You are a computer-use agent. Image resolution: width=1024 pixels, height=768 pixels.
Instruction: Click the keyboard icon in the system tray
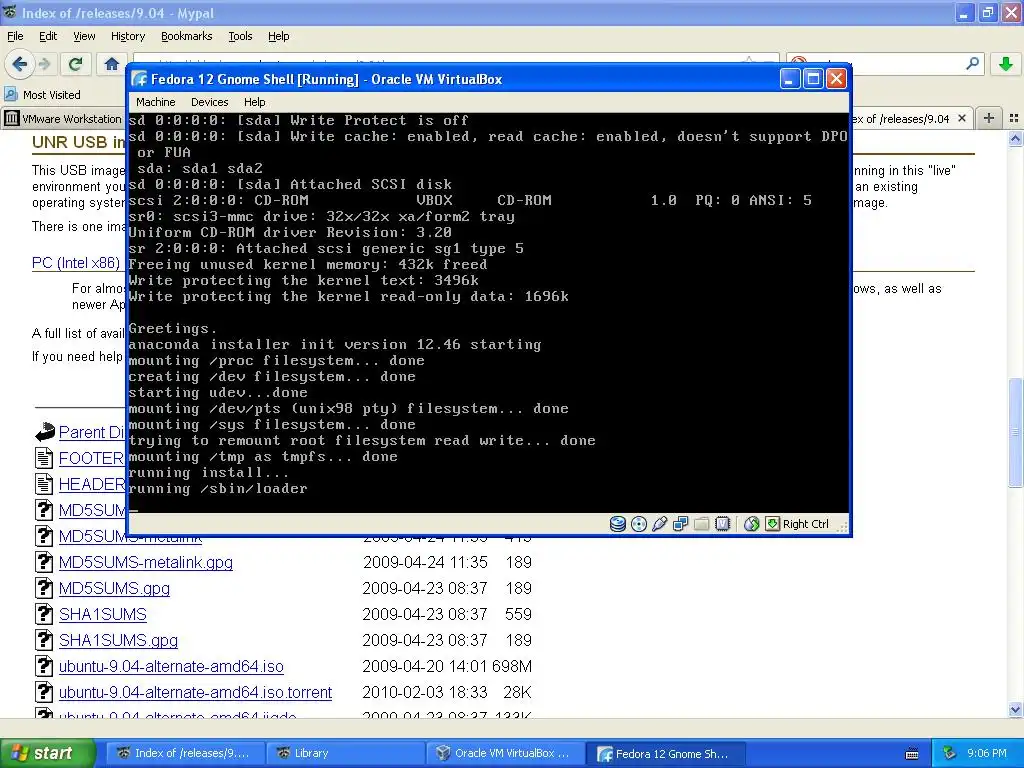click(x=912, y=754)
